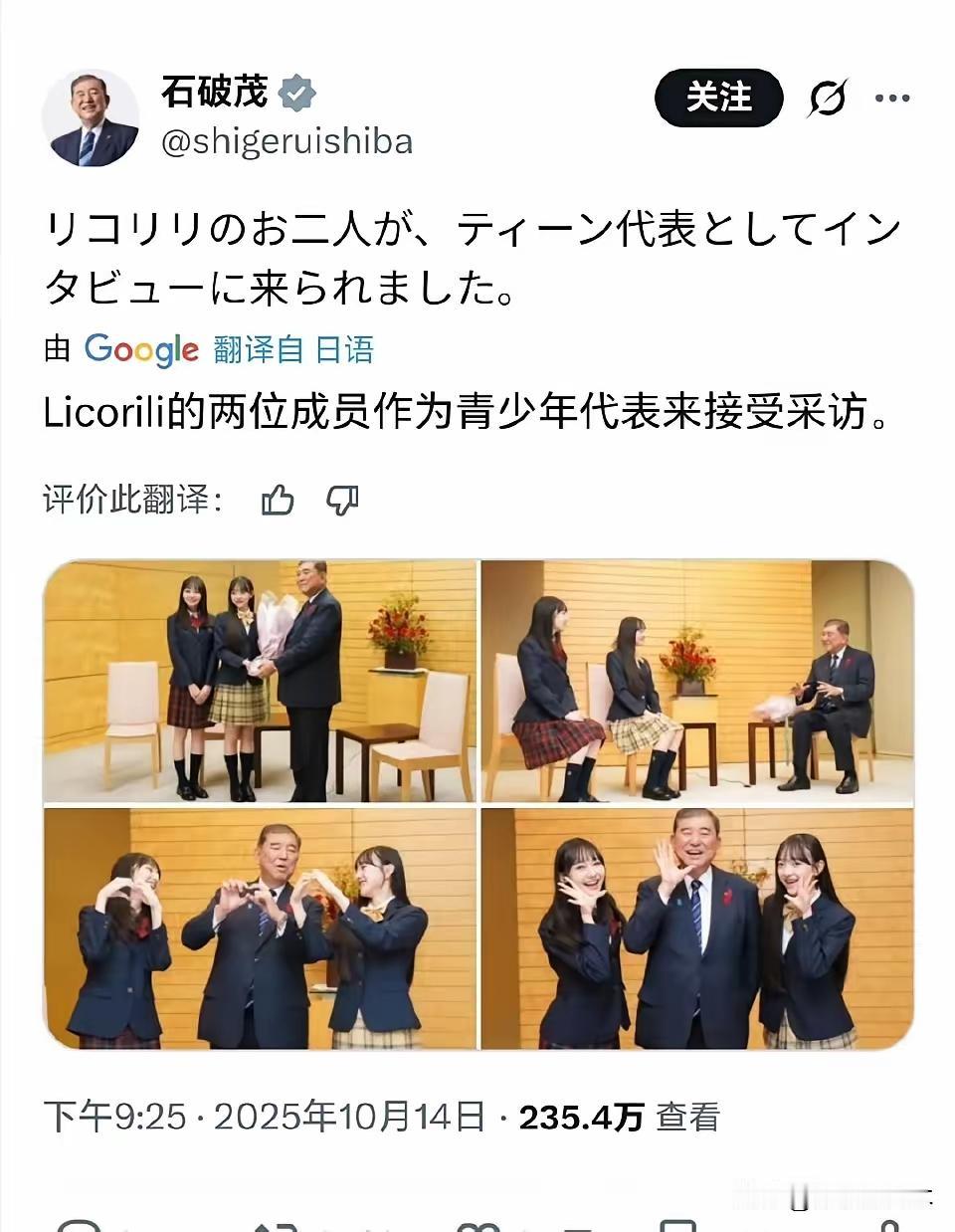Click the 235.4万 查看 view count
The height and width of the screenshot is (1232, 955).
[x=619, y=1118]
